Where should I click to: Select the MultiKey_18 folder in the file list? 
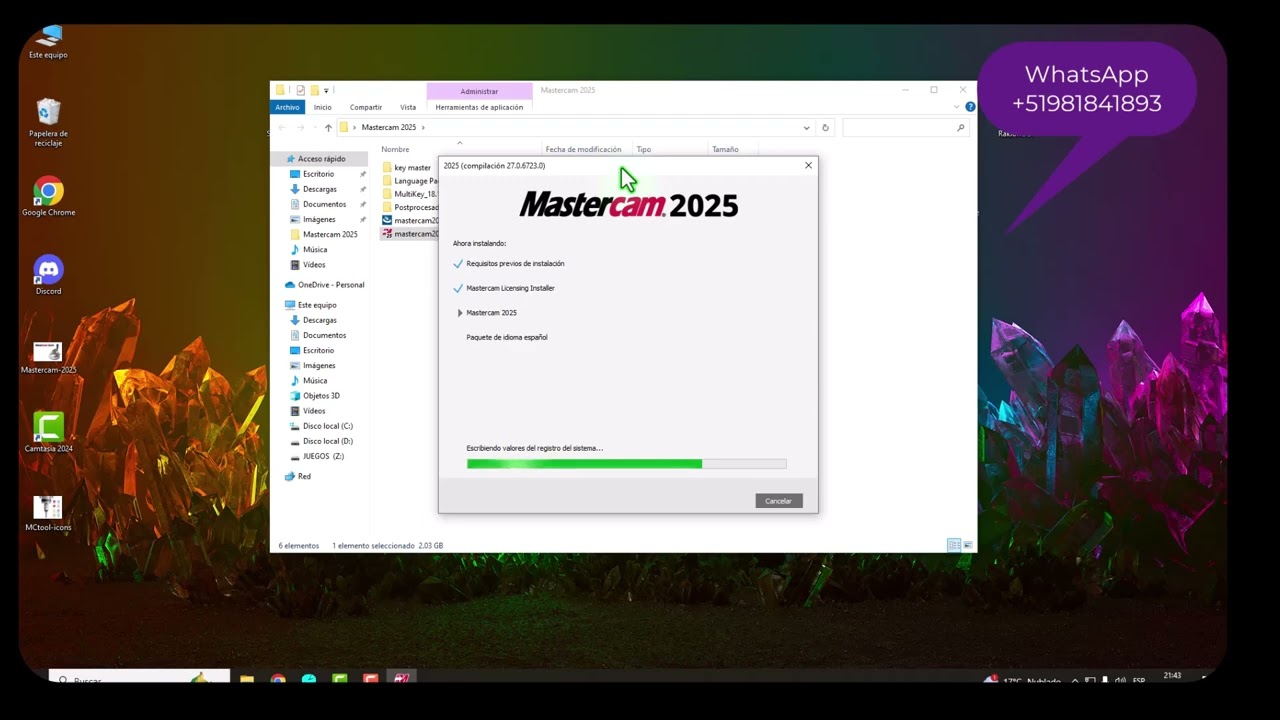click(x=410, y=194)
